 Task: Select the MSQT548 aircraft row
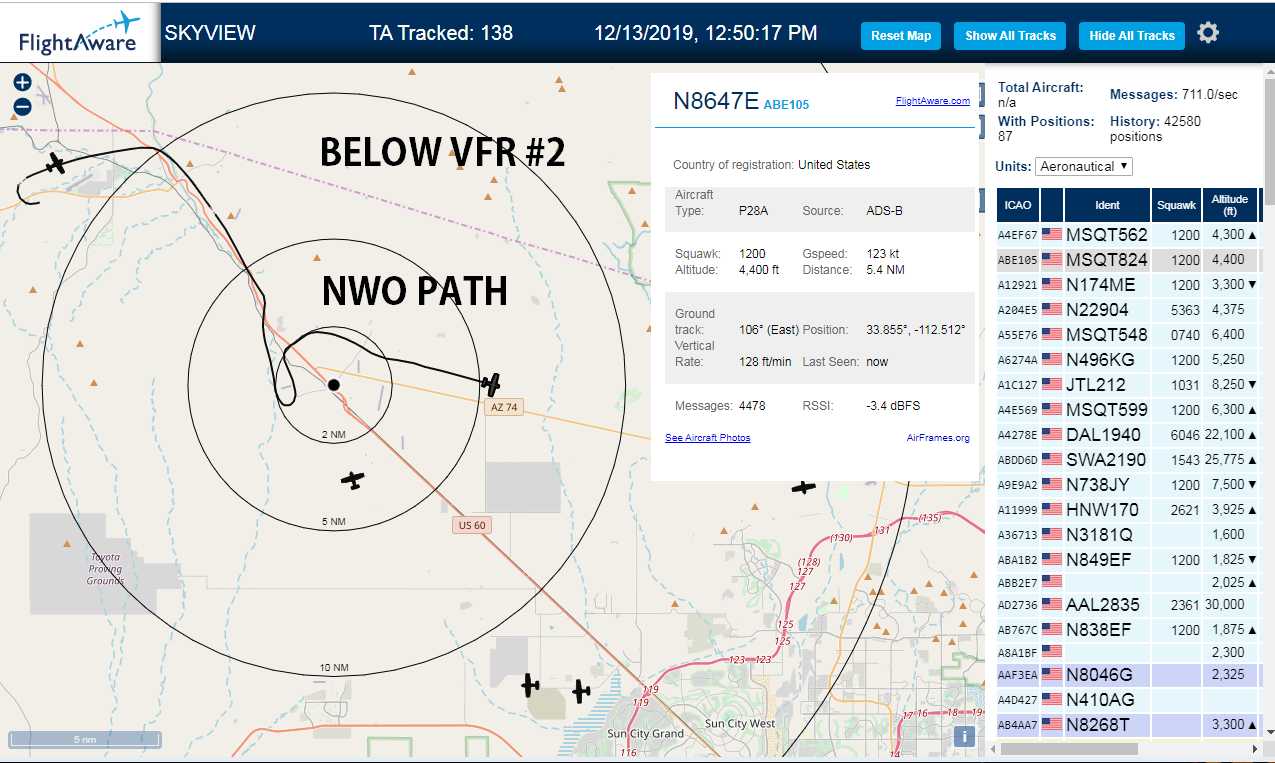pyautogui.click(x=1128, y=335)
